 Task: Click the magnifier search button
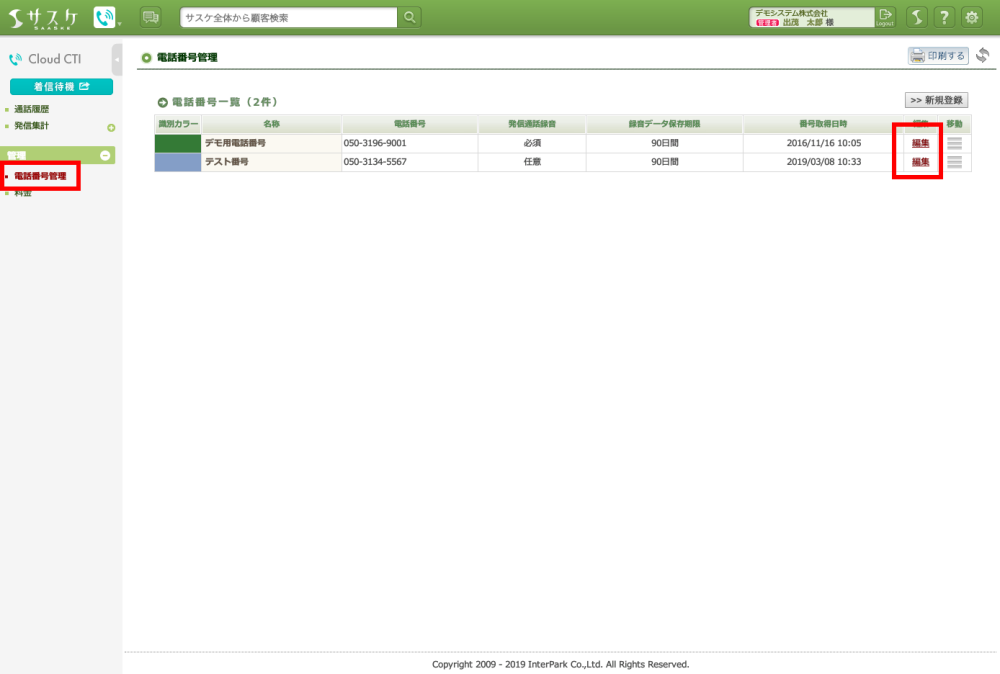(410, 17)
